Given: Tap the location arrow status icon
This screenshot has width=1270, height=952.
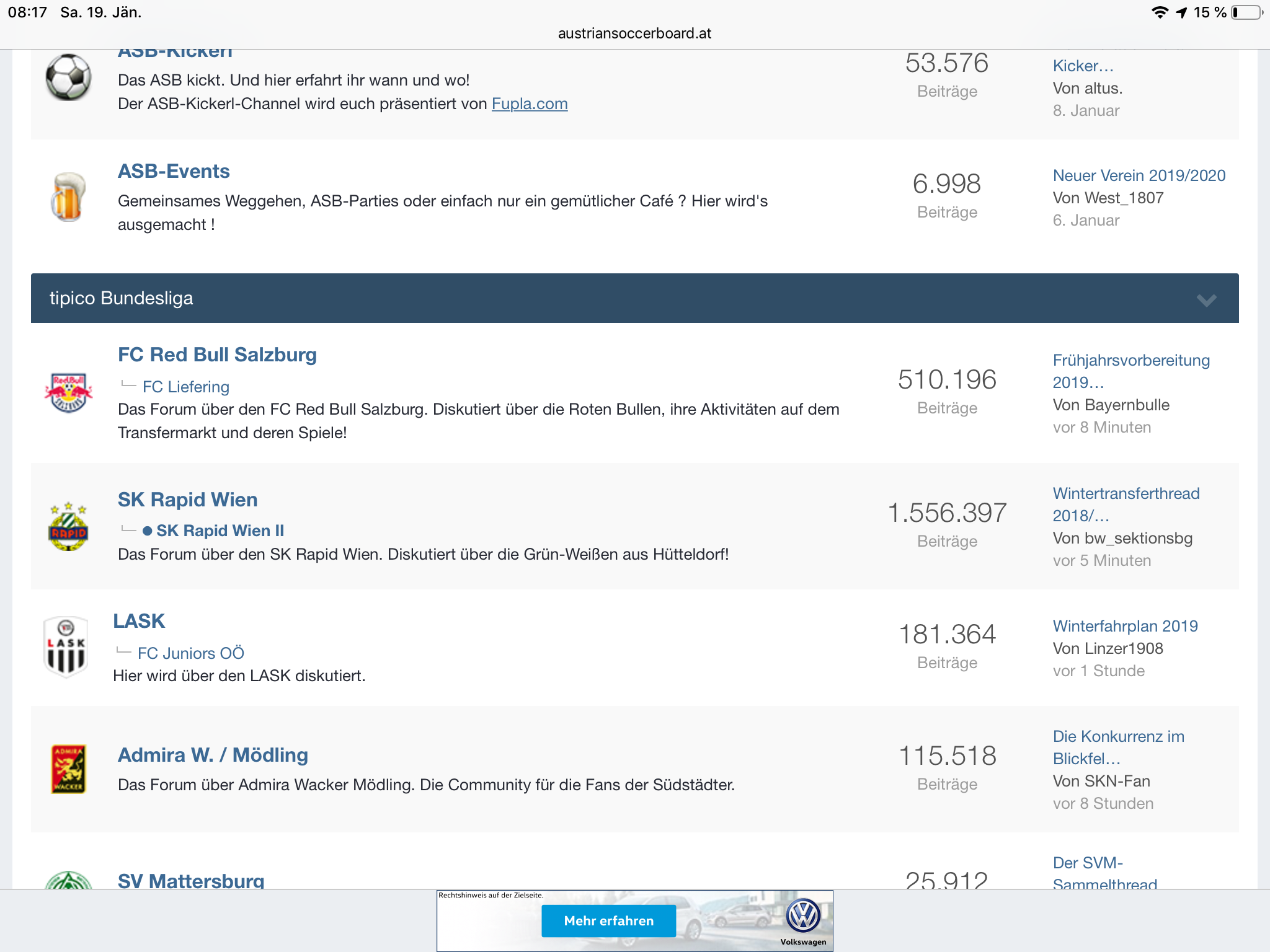Looking at the screenshot, I should click(1181, 12).
